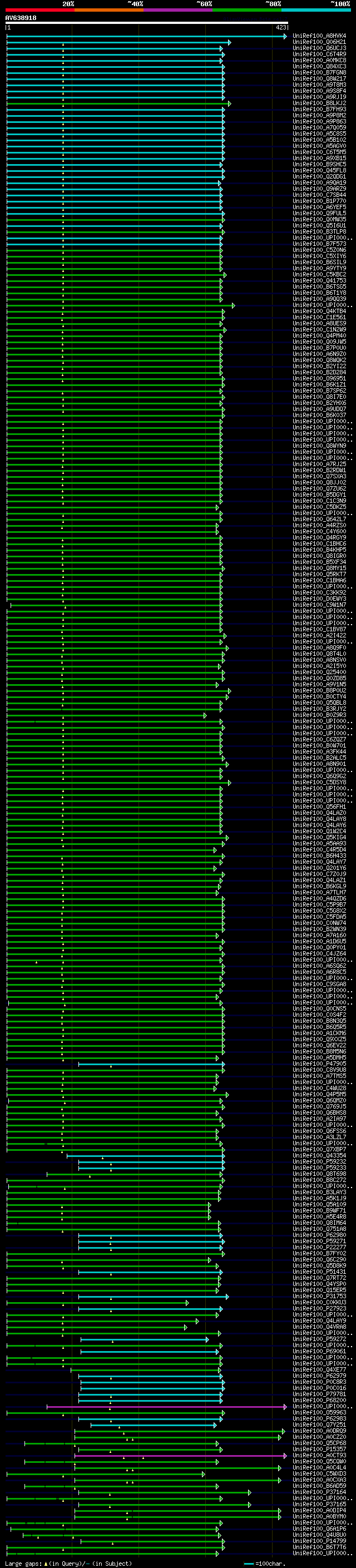Select the UniRef100_Q15ER5 label
This screenshot has width=356, height=1568.
319,1290
